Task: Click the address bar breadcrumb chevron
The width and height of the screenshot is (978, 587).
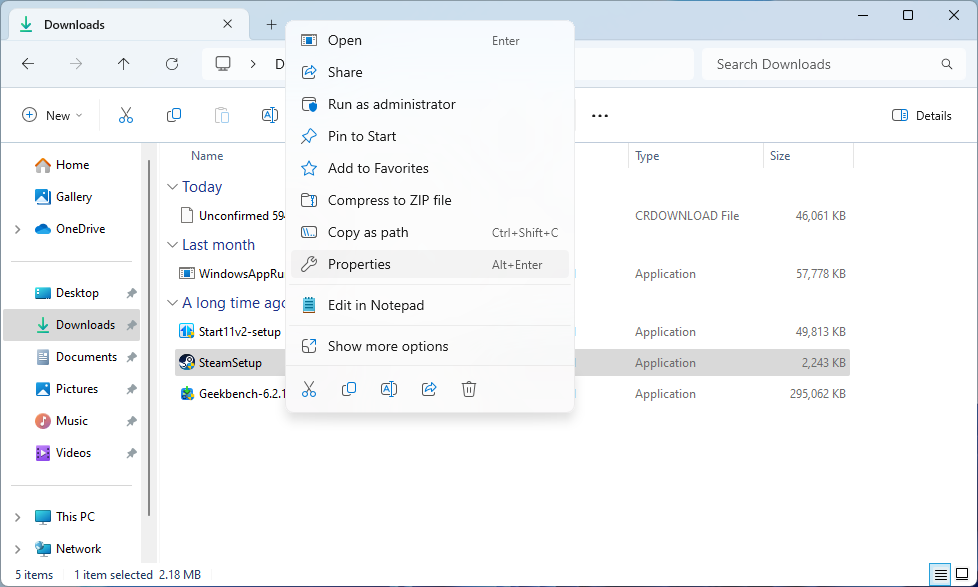Action: tap(253, 64)
